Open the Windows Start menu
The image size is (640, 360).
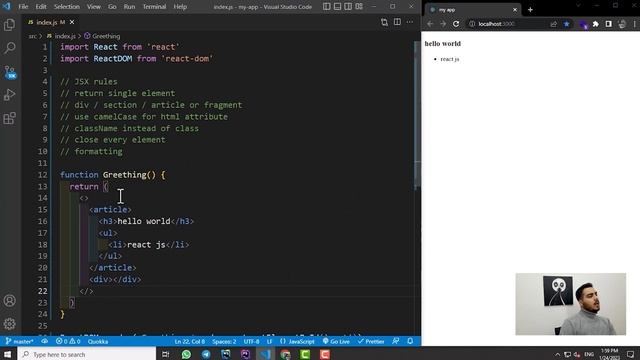[x=8, y=354]
